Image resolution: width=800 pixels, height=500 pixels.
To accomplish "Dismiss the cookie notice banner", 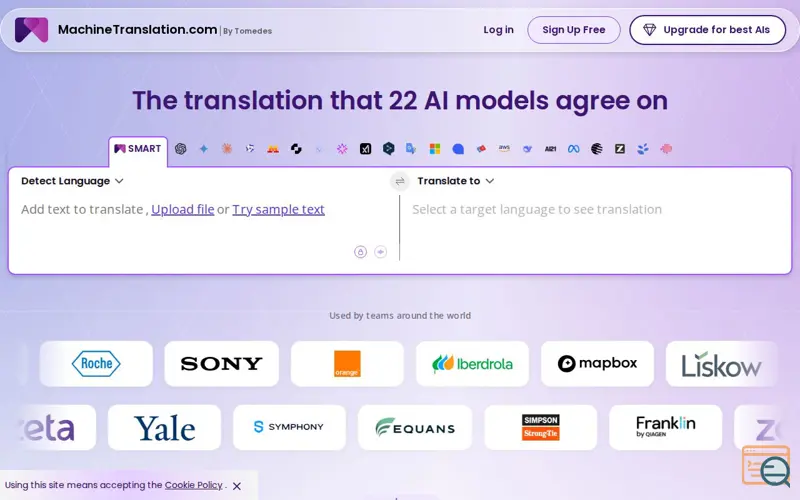I will (x=237, y=486).
